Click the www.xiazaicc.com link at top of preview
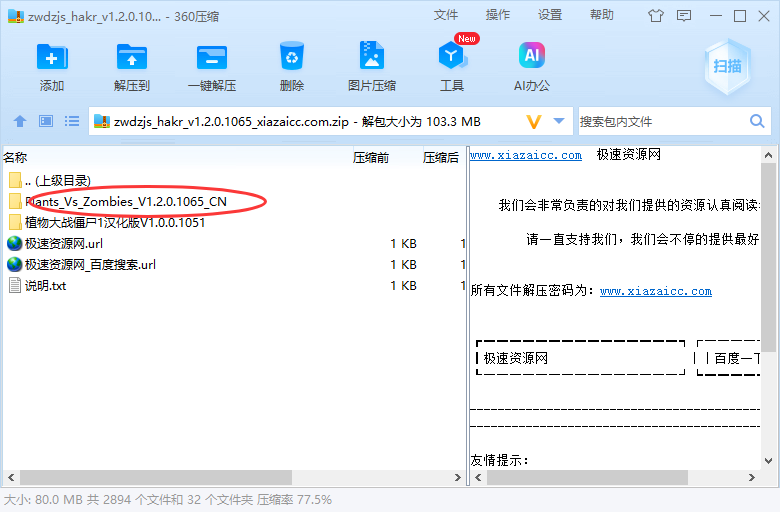Screen dimensions: 780x512 click(x=525, y=155)
